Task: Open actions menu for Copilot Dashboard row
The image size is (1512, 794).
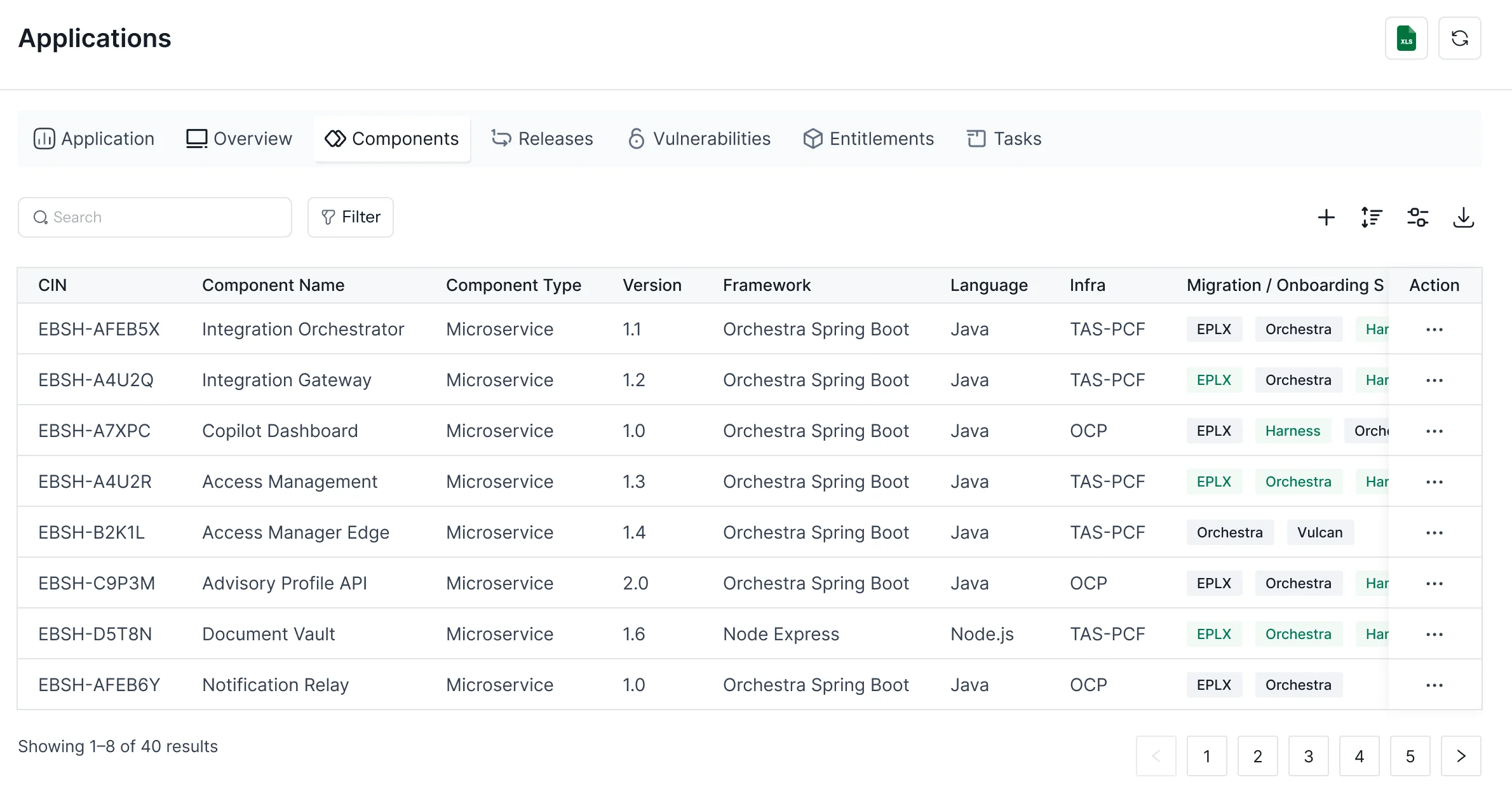Action: pyautogui.click(x=1434, y=431)
